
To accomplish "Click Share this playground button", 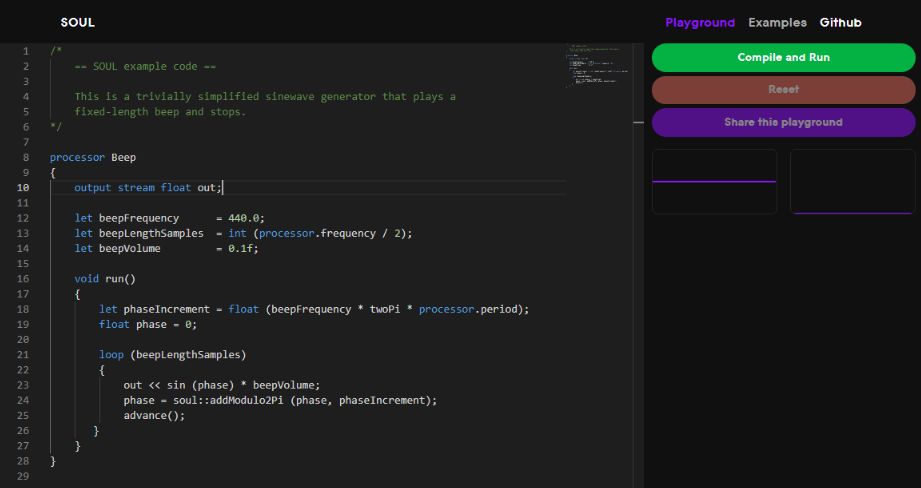I will coord(784,122).
